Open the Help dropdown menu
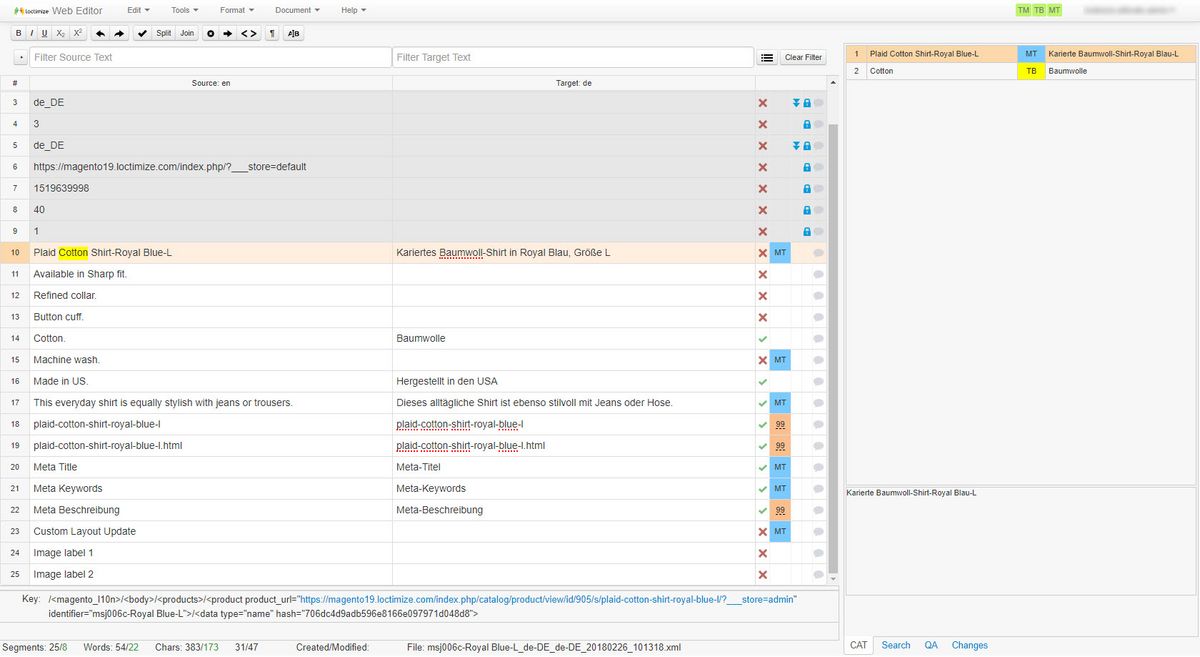The image size is (1200, 657). (x=353, y=10)
